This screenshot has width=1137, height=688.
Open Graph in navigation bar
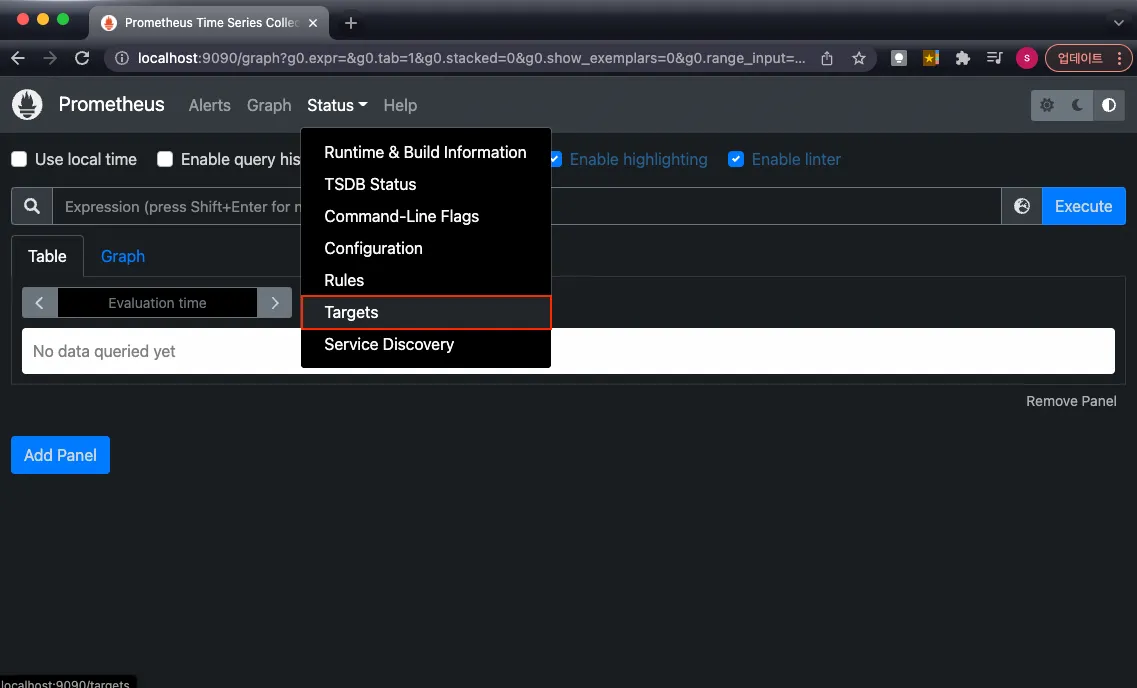(269, 105)
